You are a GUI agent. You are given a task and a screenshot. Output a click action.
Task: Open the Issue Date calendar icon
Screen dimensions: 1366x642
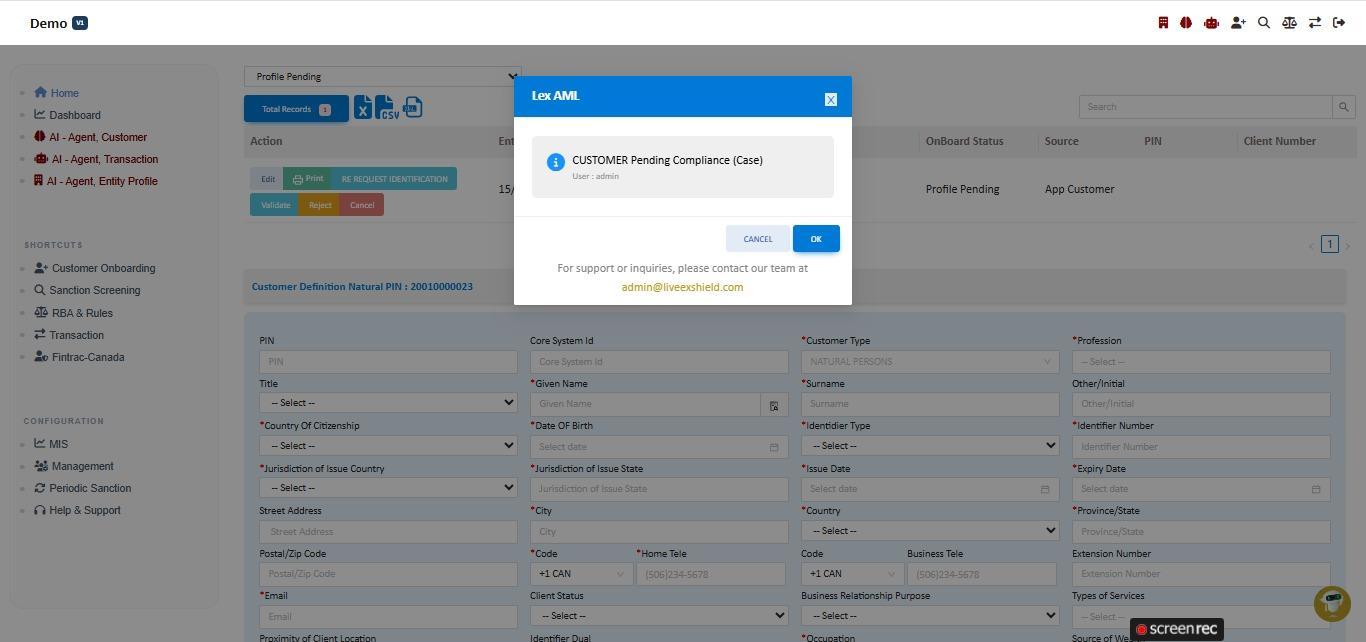tap(1045, 489)
